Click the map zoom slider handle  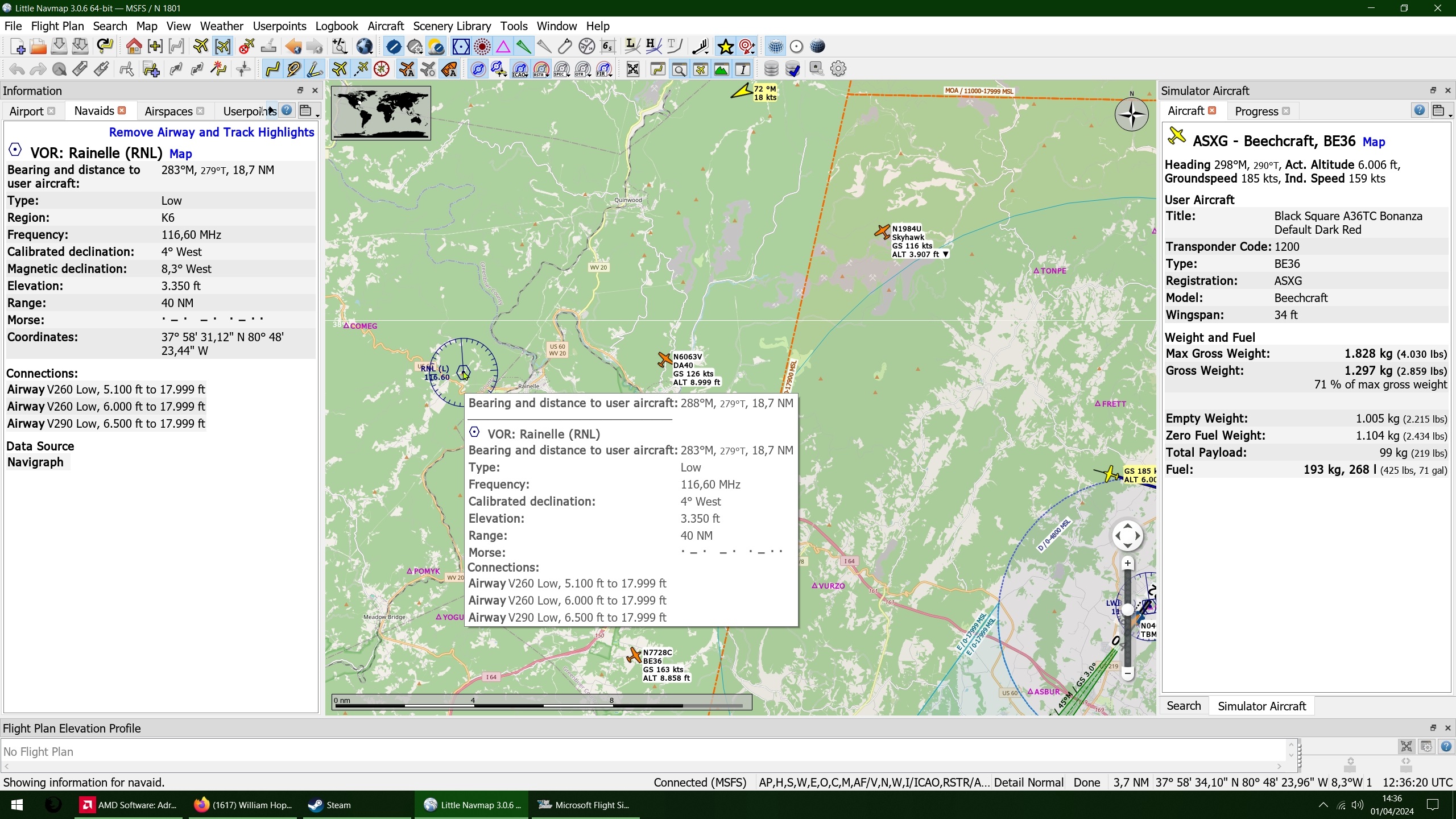tap(1127, 610)
